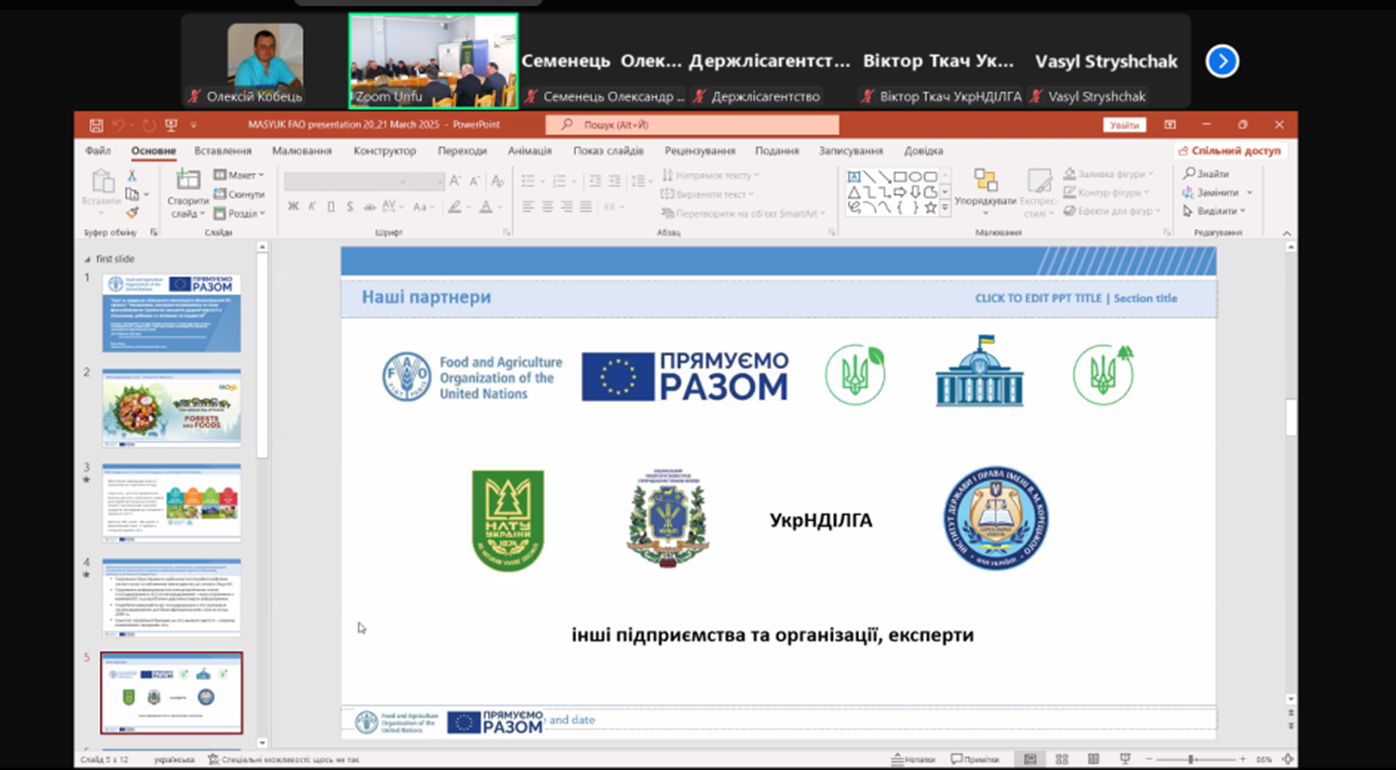Open the Напрямок тексту dropdown
This screenshot has height=770, width=1396.
coord(710,175)
